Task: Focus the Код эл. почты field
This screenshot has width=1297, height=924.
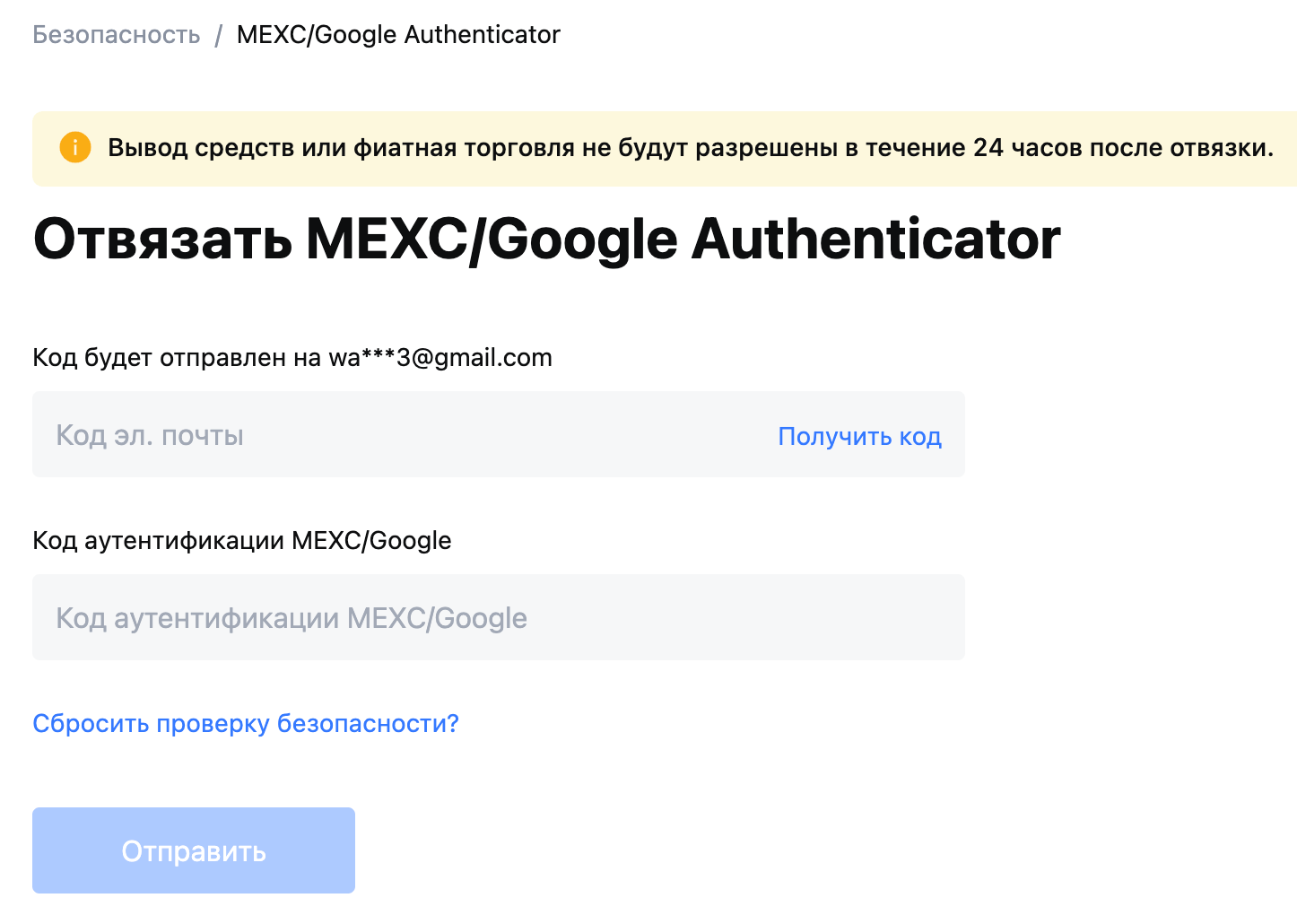Action: coord(499,434)
